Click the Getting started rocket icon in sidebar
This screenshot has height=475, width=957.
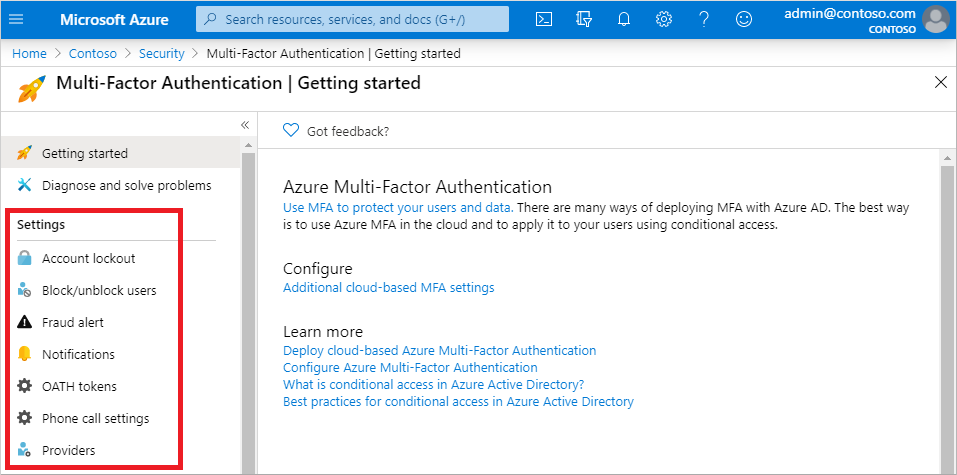(x=24, y=153)
